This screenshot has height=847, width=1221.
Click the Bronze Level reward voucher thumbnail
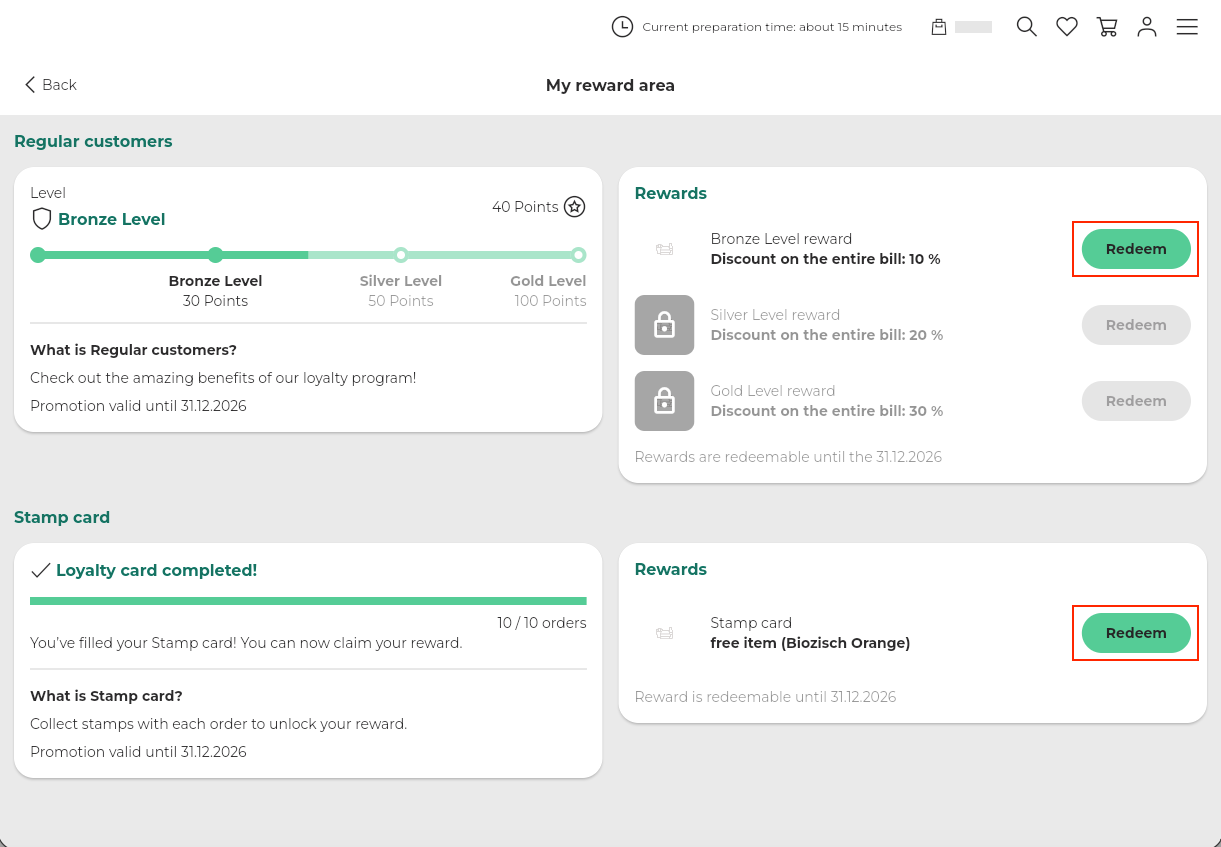664,249
